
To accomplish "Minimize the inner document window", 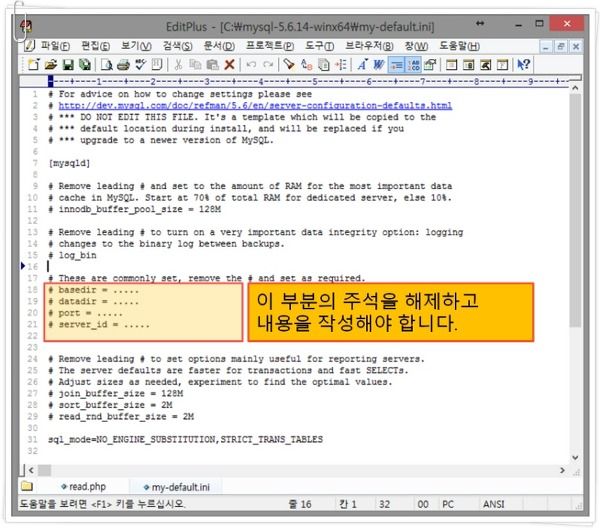I will click(545, 47).
